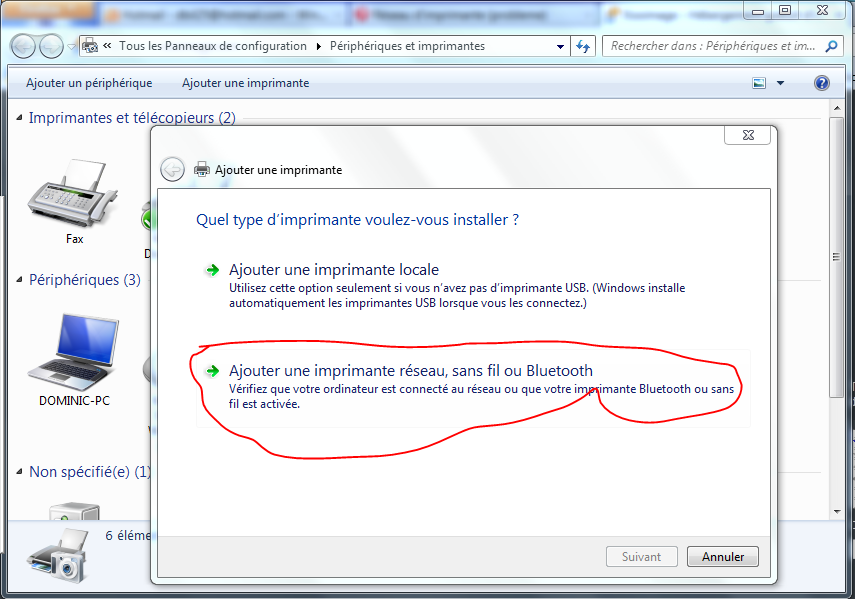Collapse the Imprimantes et télécopieurs group
The image size is (855, 599).
tap(20, 118)
